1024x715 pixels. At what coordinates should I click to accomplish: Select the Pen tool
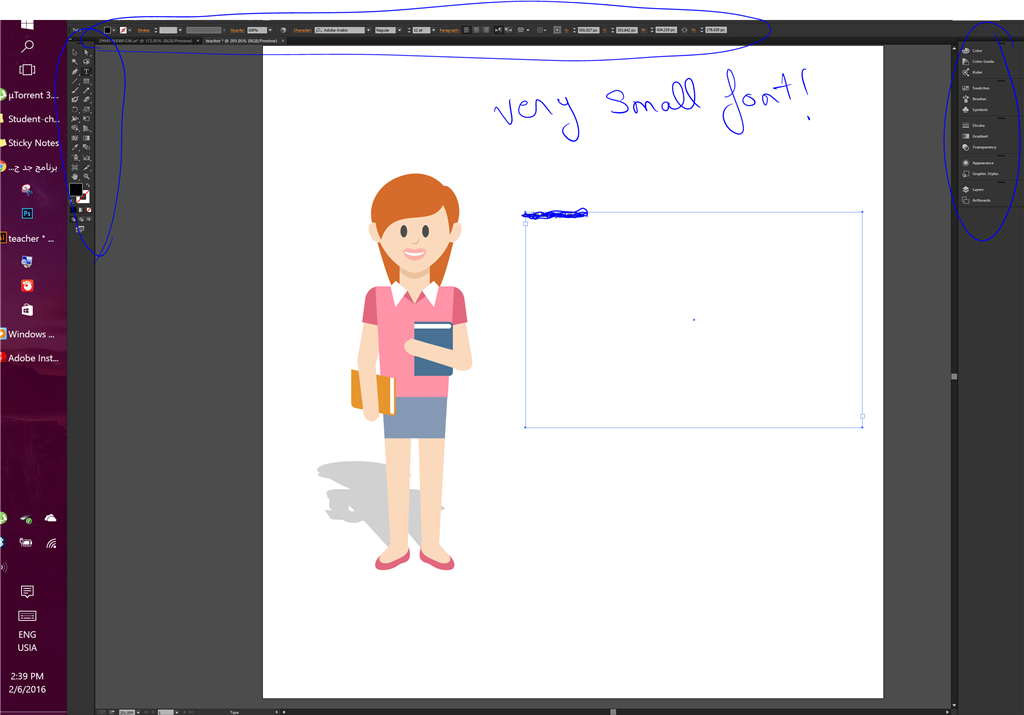click(74, 72)
